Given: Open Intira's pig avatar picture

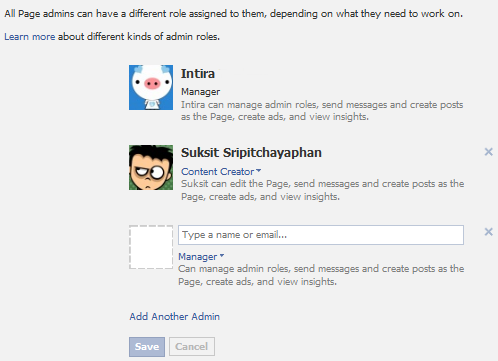Looking at the screenshot, I should (x=151, y=87).
